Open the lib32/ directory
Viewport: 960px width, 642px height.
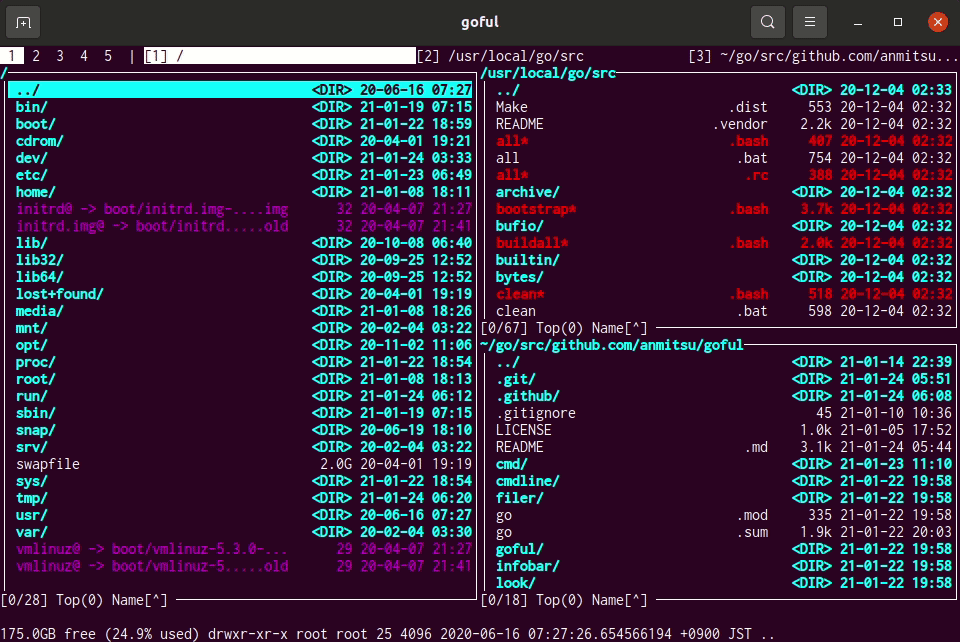tap(244, 260)
